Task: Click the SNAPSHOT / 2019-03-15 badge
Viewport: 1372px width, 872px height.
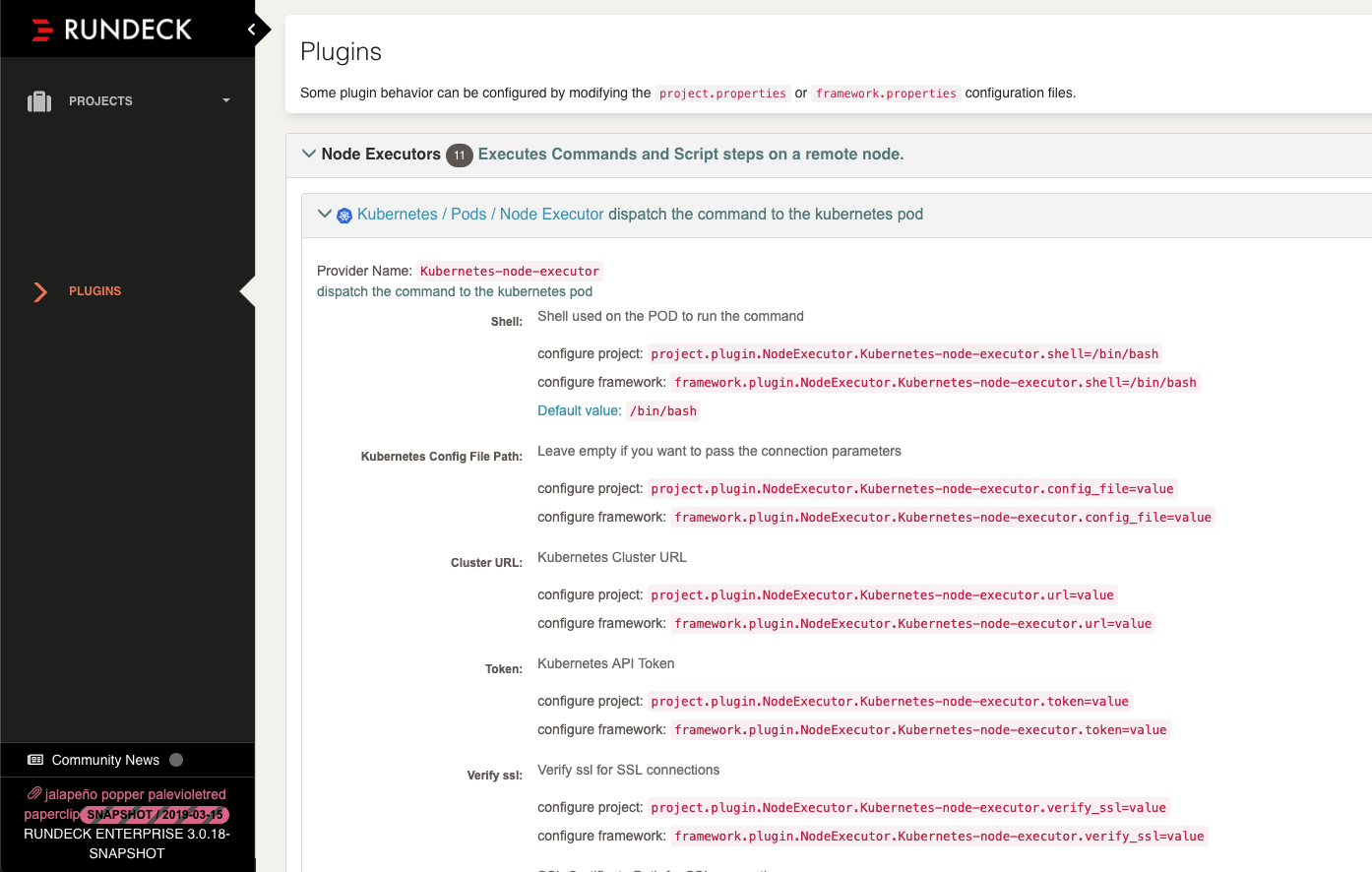Action: pos(153,814)
